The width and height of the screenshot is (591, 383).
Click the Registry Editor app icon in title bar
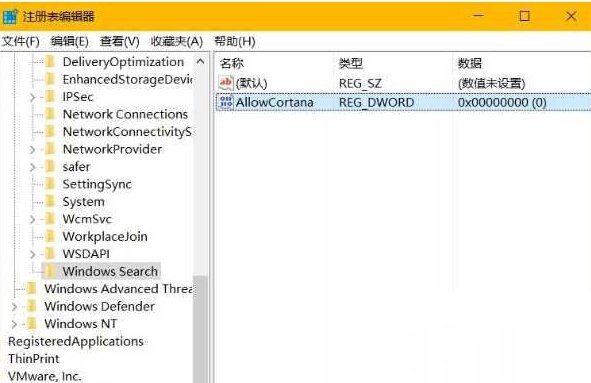coord(10,16)
